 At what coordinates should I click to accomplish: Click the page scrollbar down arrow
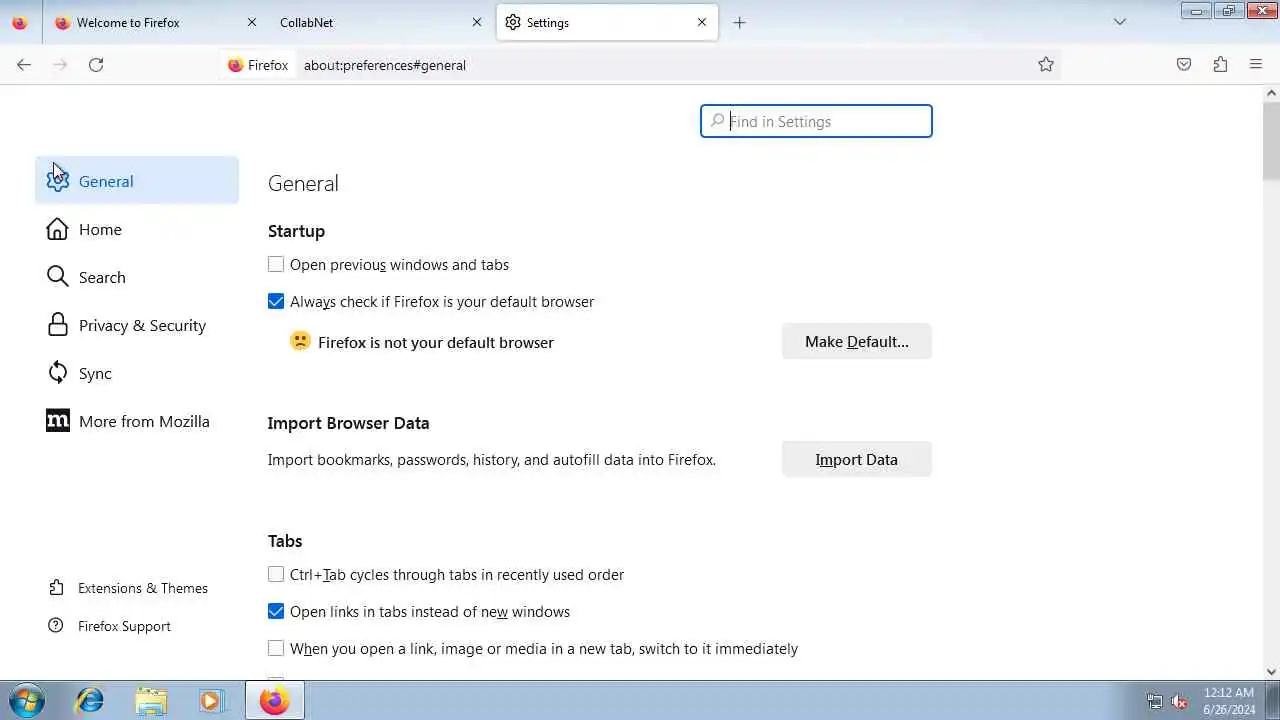tap(1271, 672)
